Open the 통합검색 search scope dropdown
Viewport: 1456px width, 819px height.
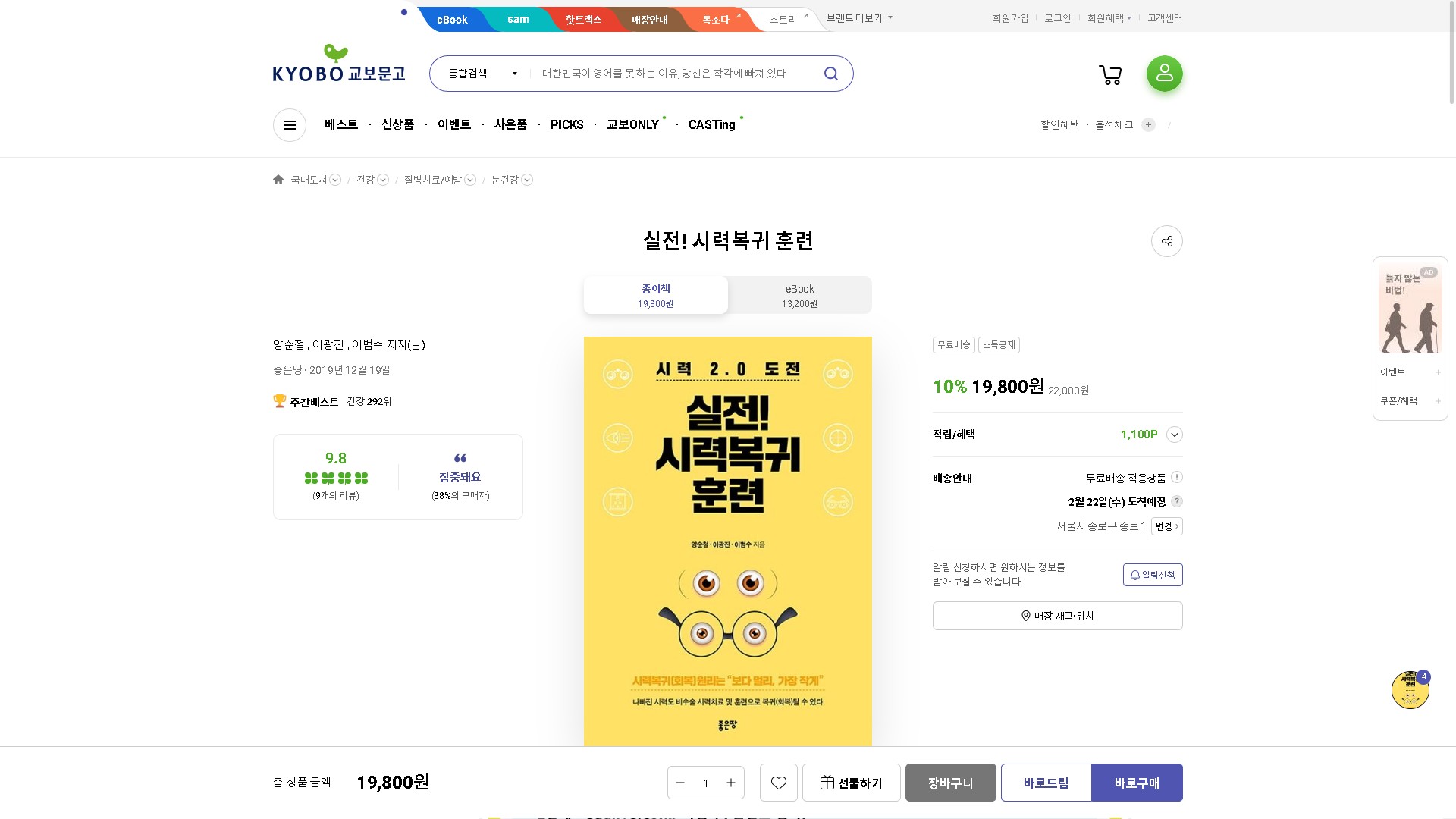pyautogui.click(x=482, y=74)
